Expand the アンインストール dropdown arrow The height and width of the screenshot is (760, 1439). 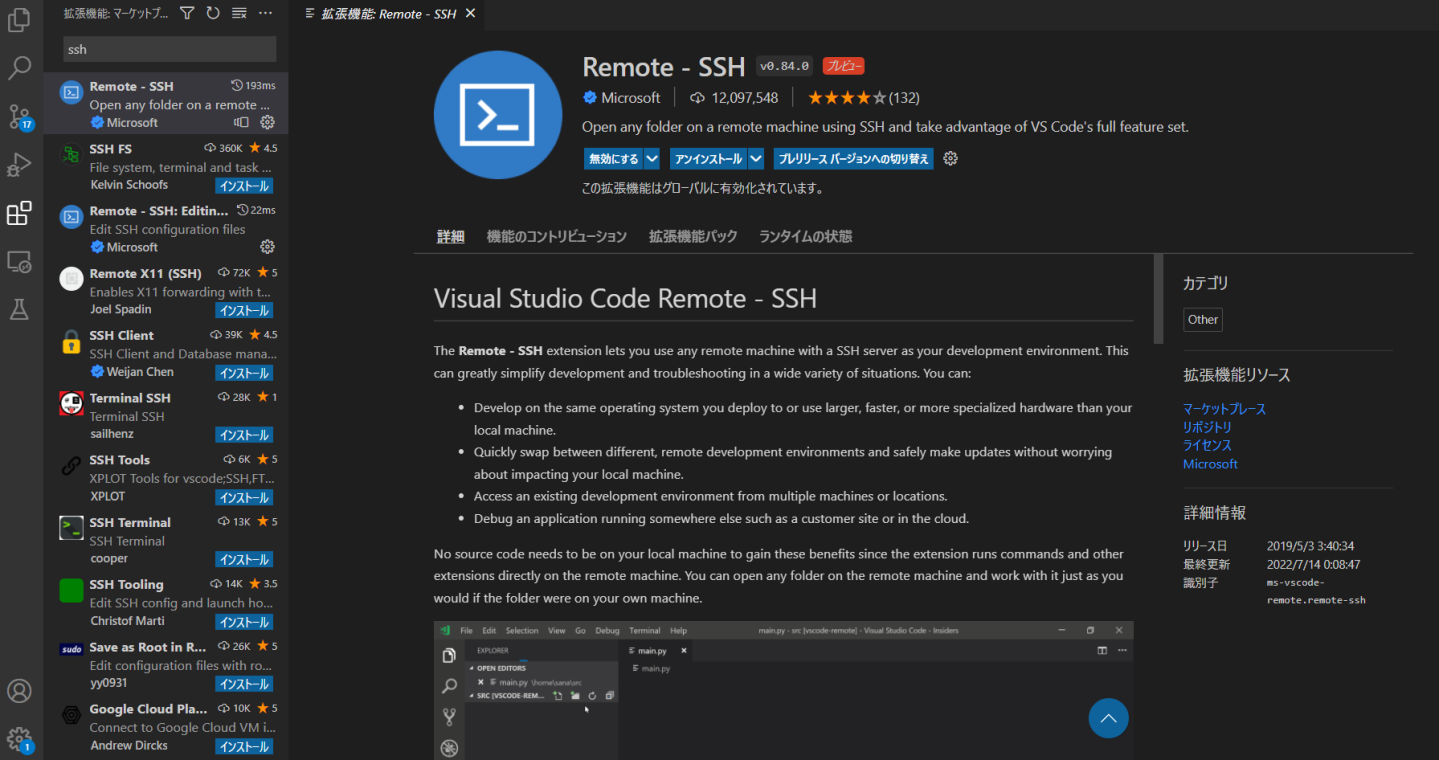pos(756,158)
